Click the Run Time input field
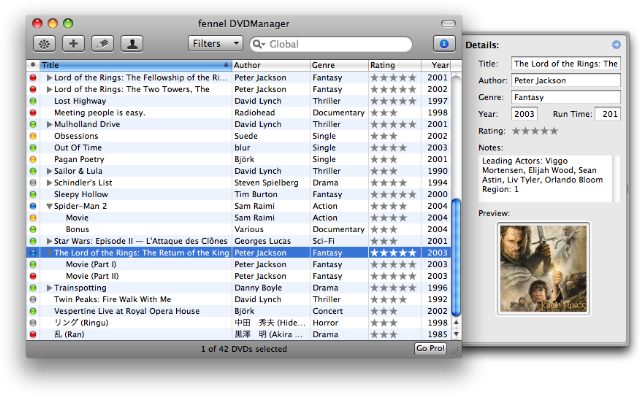 (x=608, y=114)
